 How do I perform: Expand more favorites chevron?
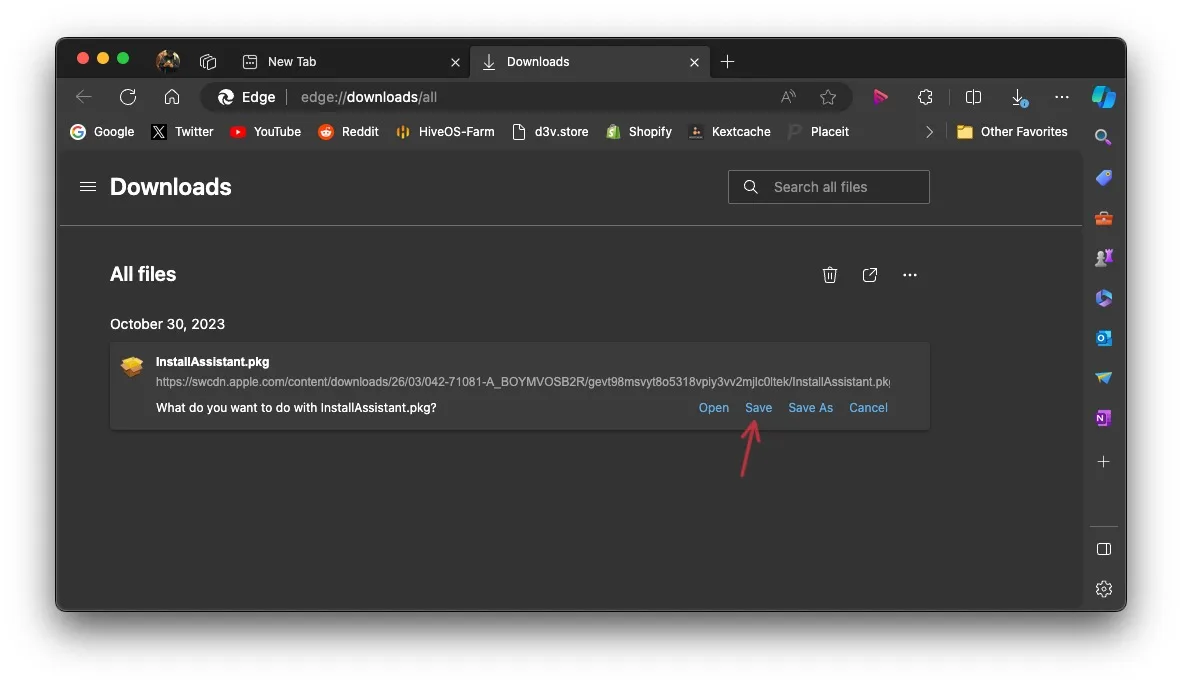929,132
